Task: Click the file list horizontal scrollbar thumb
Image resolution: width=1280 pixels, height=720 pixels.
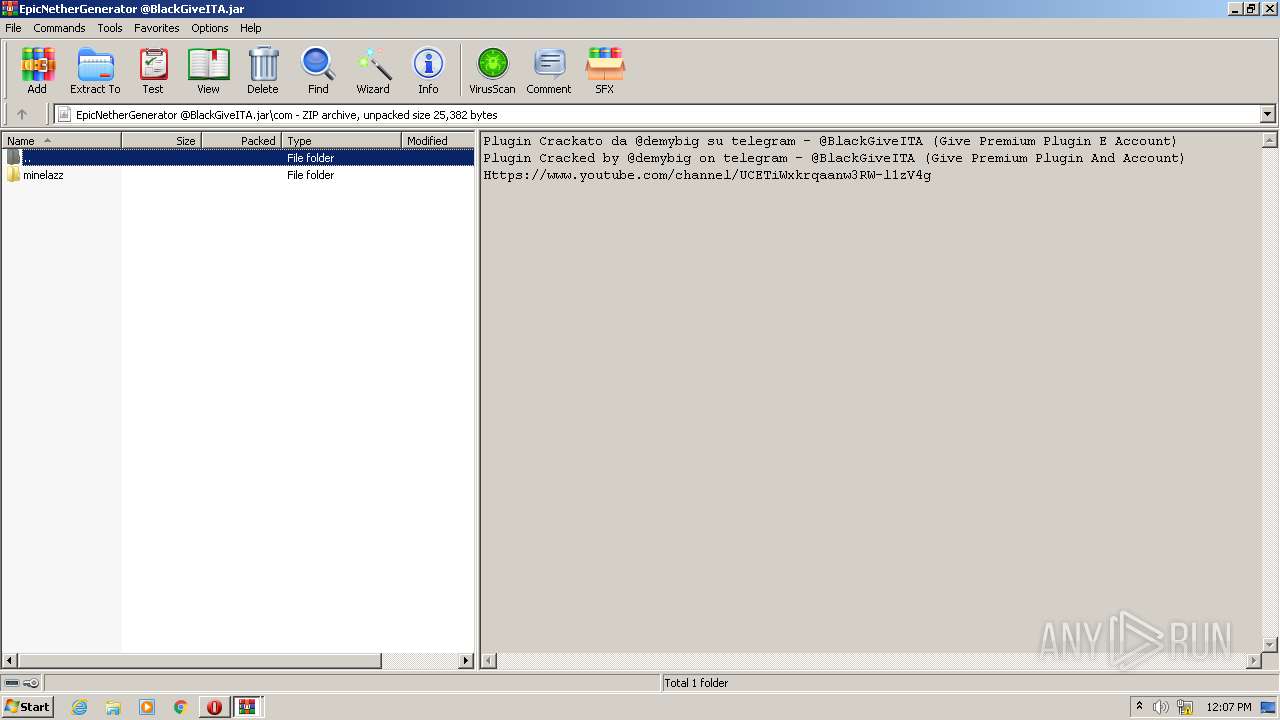Action: 200,661
